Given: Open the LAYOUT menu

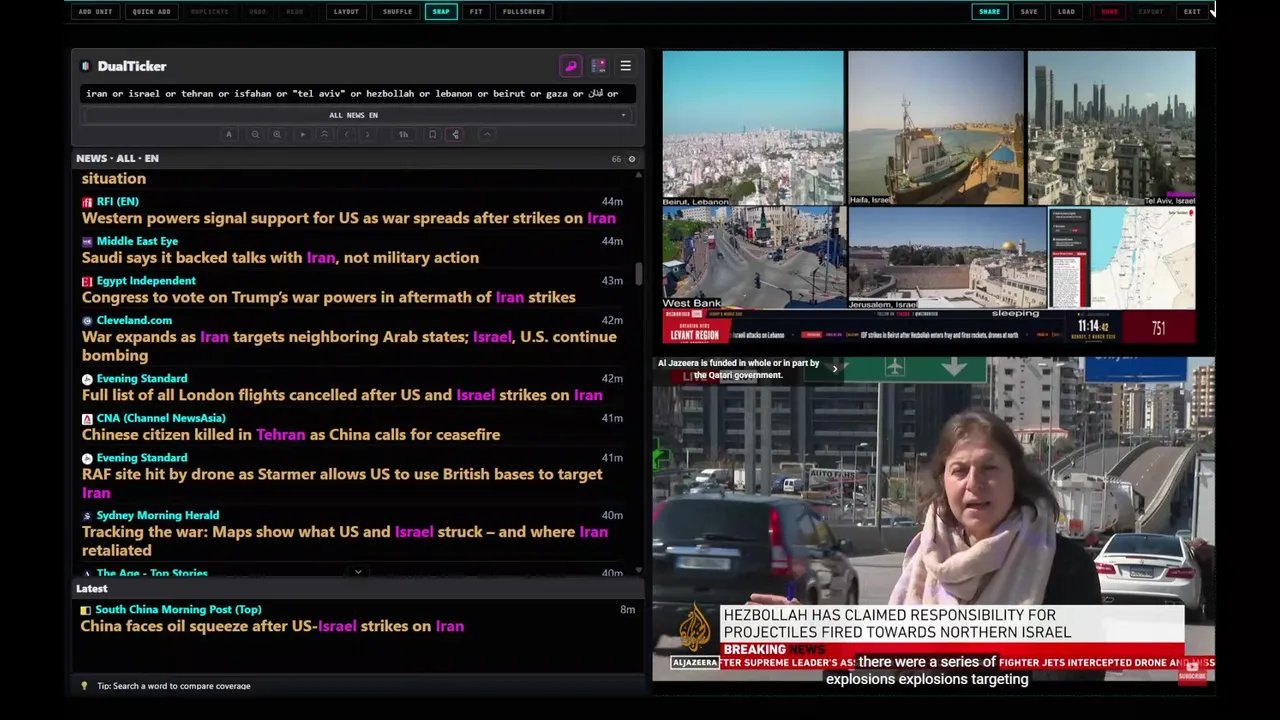Looking at the screenshot, I should (x=346, y=11).
